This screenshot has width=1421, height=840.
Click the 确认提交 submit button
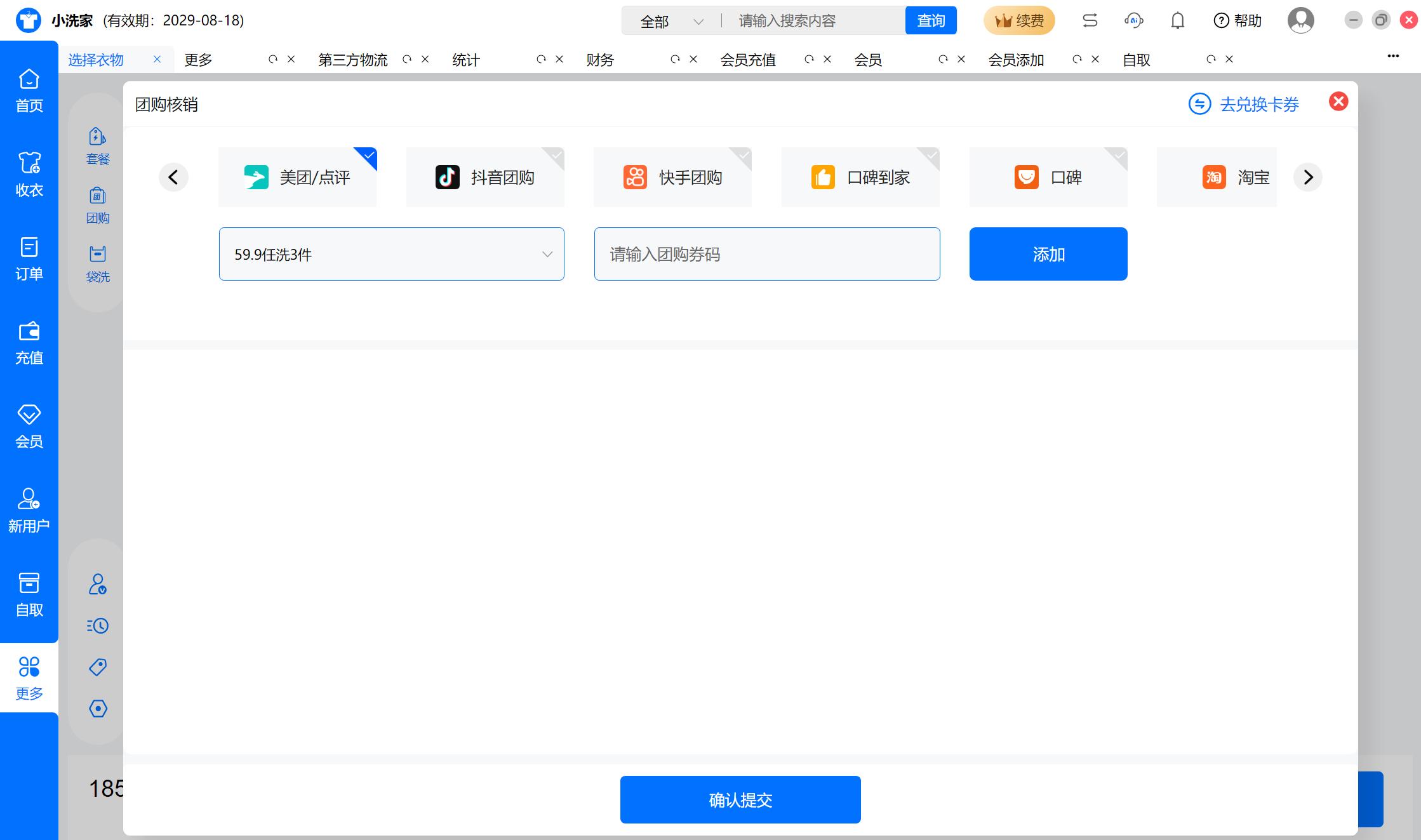click(x=740, y=800)
